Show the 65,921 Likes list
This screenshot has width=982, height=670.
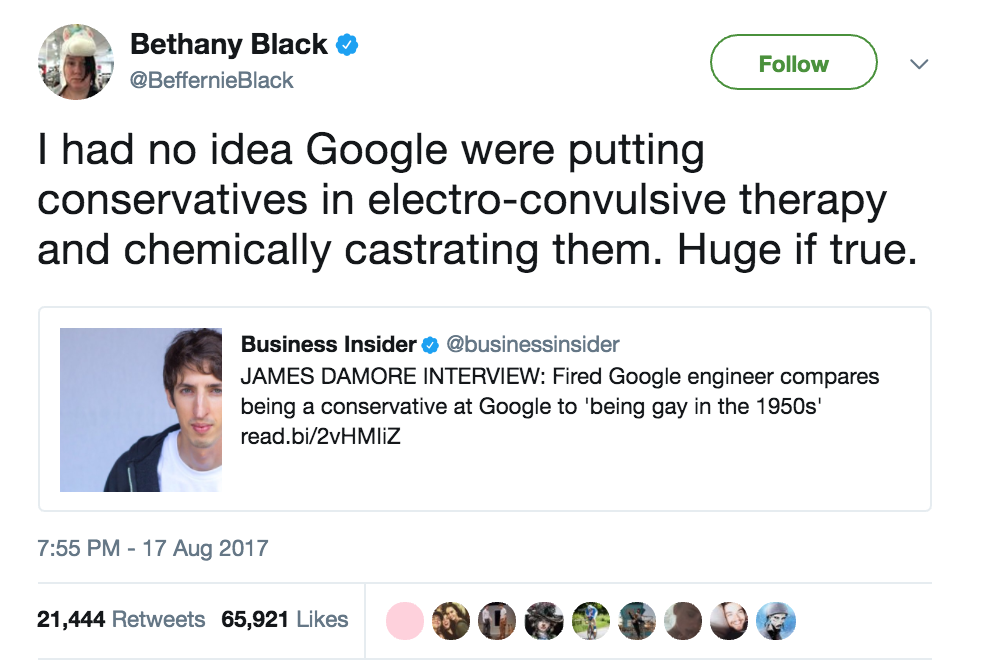click(285, 619)
